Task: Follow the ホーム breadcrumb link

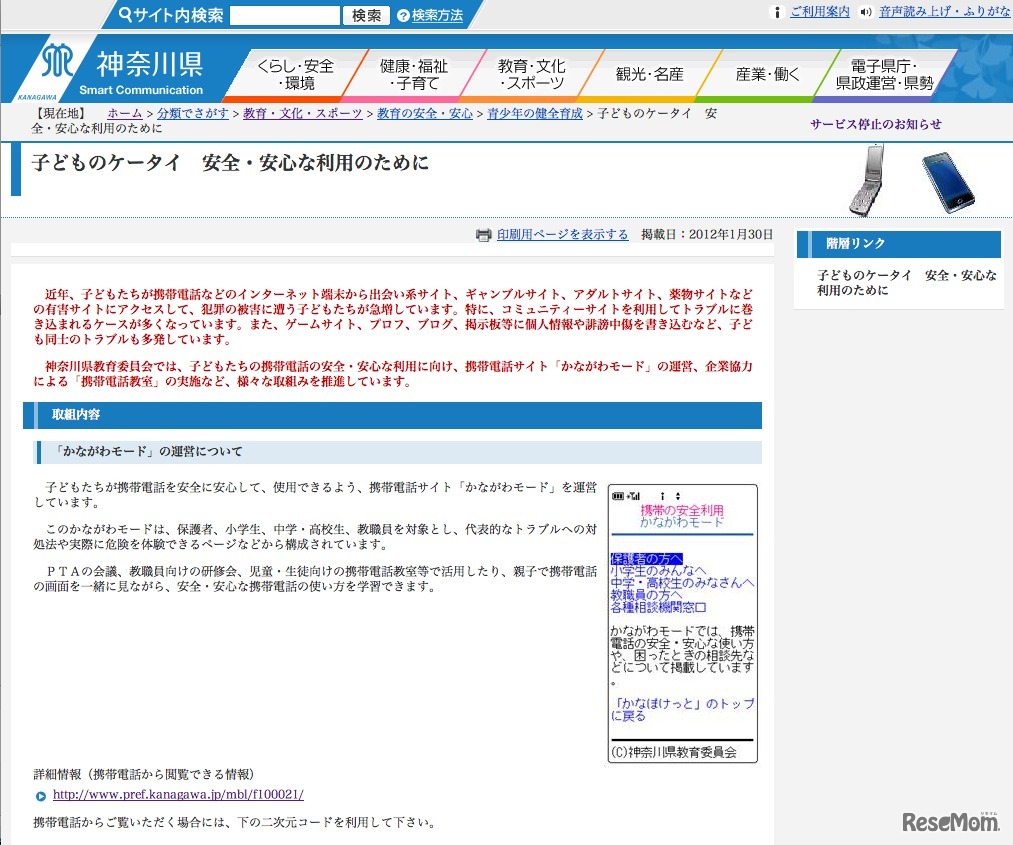Action: [124, 113]
